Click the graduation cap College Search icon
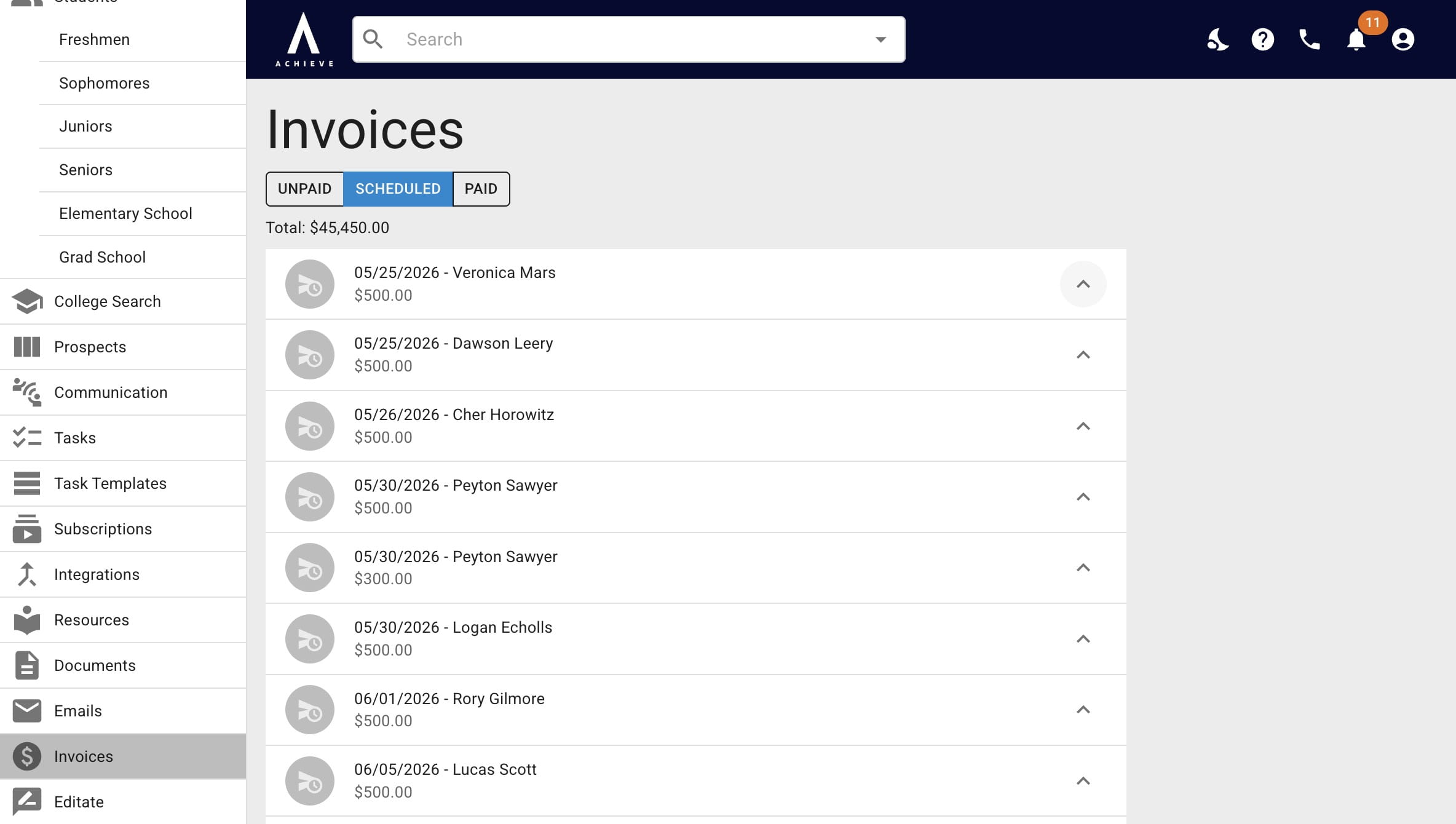 (27, 301)
